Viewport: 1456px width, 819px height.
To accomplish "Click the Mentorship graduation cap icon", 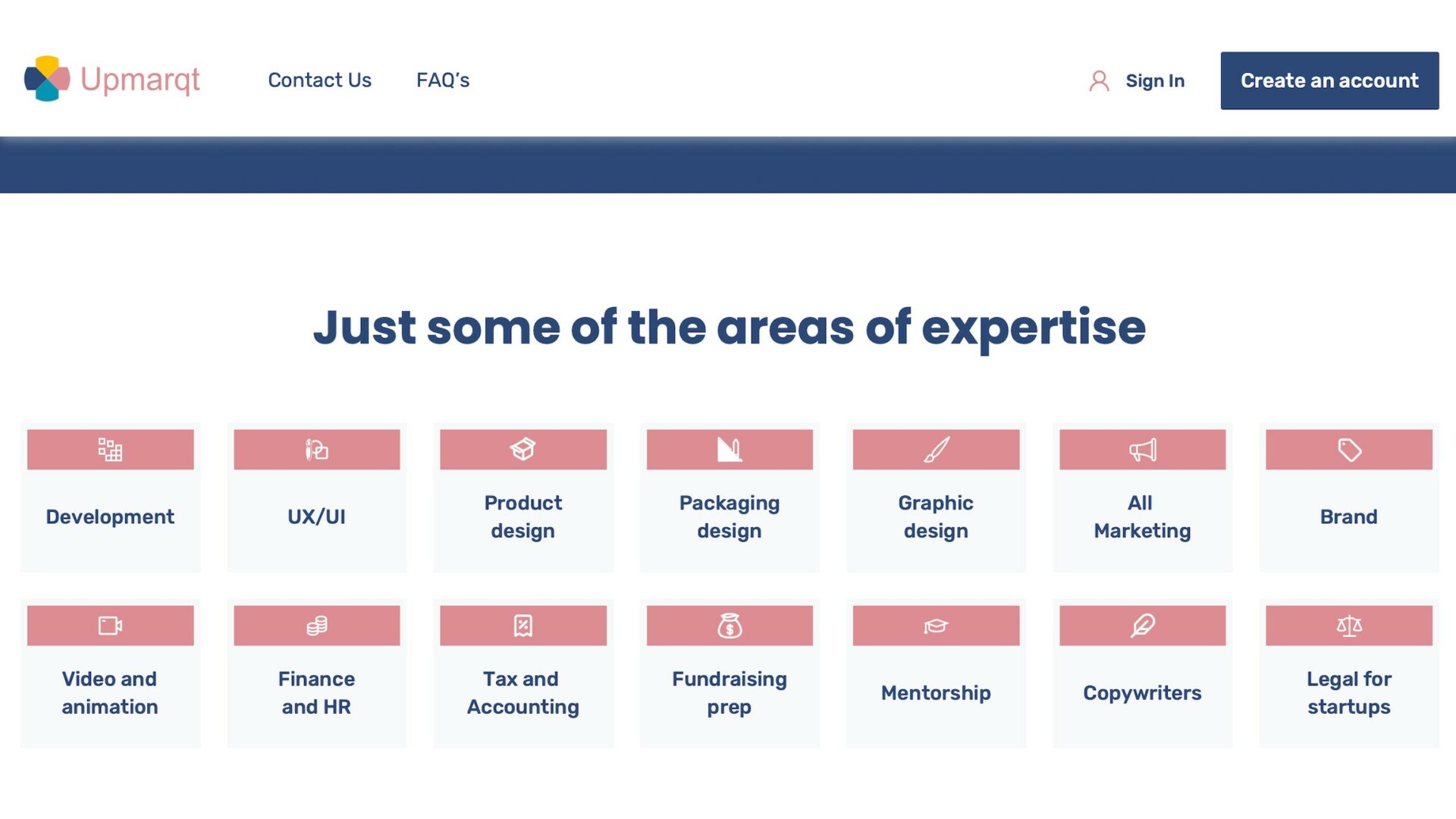I will coord(936,626).
